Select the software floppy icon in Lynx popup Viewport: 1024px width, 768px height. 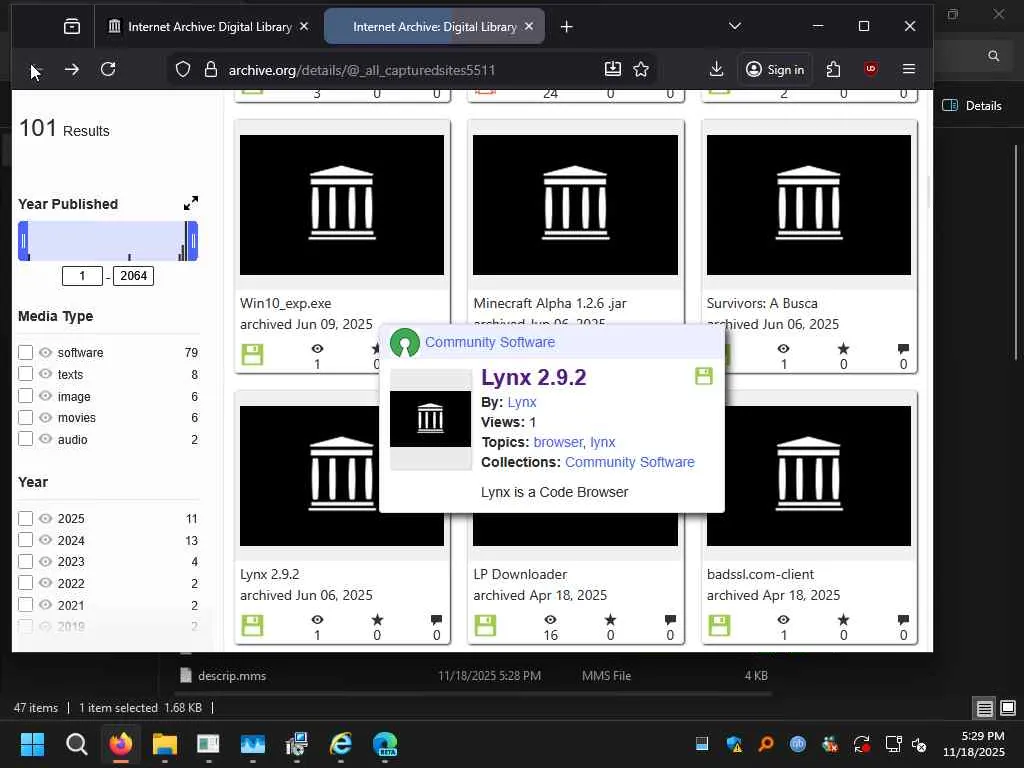point(703,376)
